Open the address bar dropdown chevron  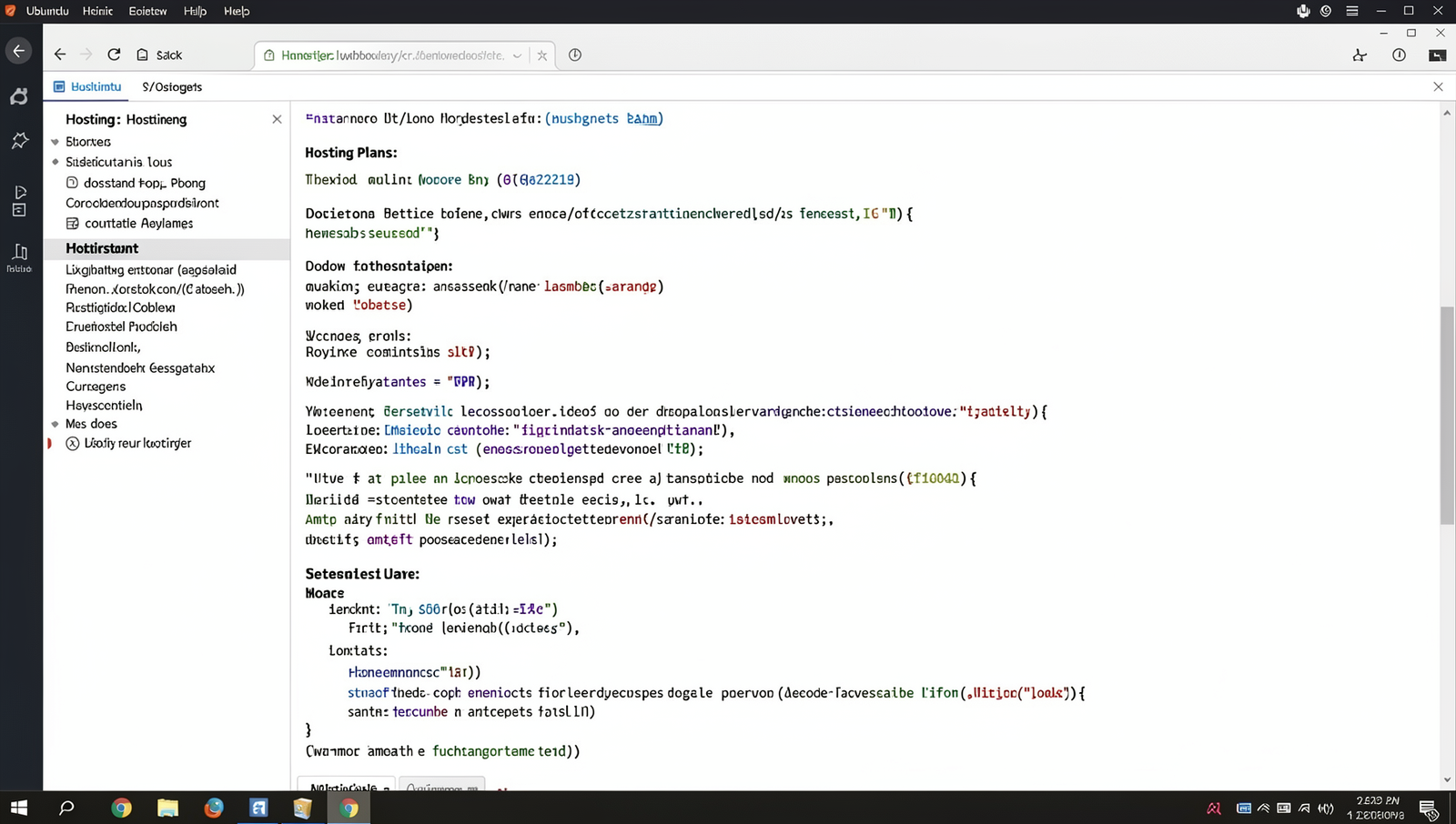(x=517, y=55)
